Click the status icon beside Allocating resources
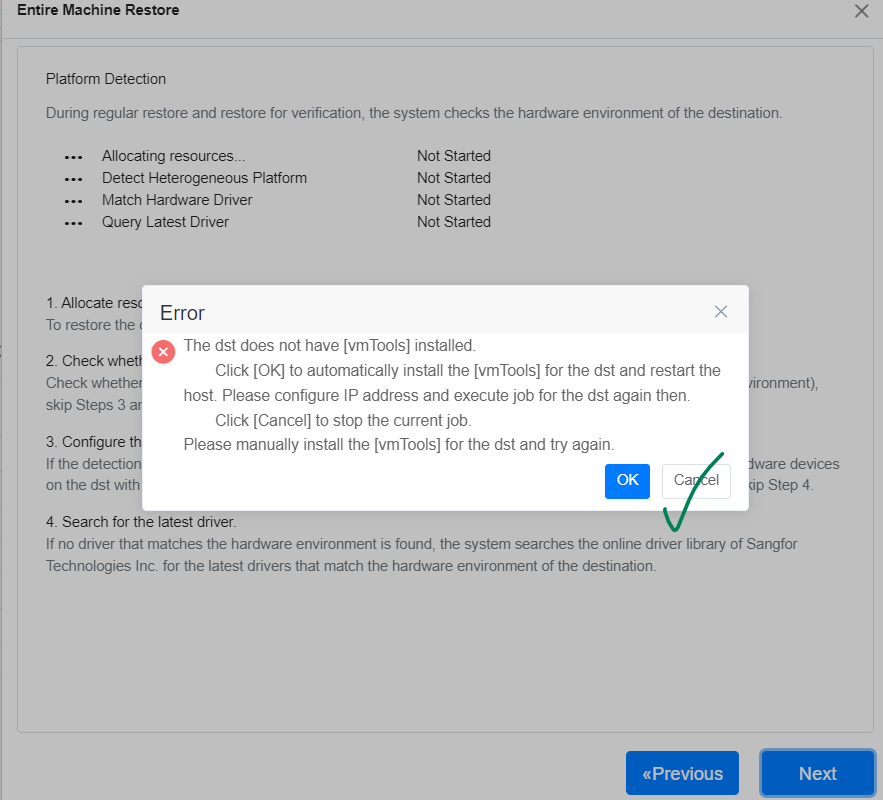883x800 pixels. (x=73, y=156)
